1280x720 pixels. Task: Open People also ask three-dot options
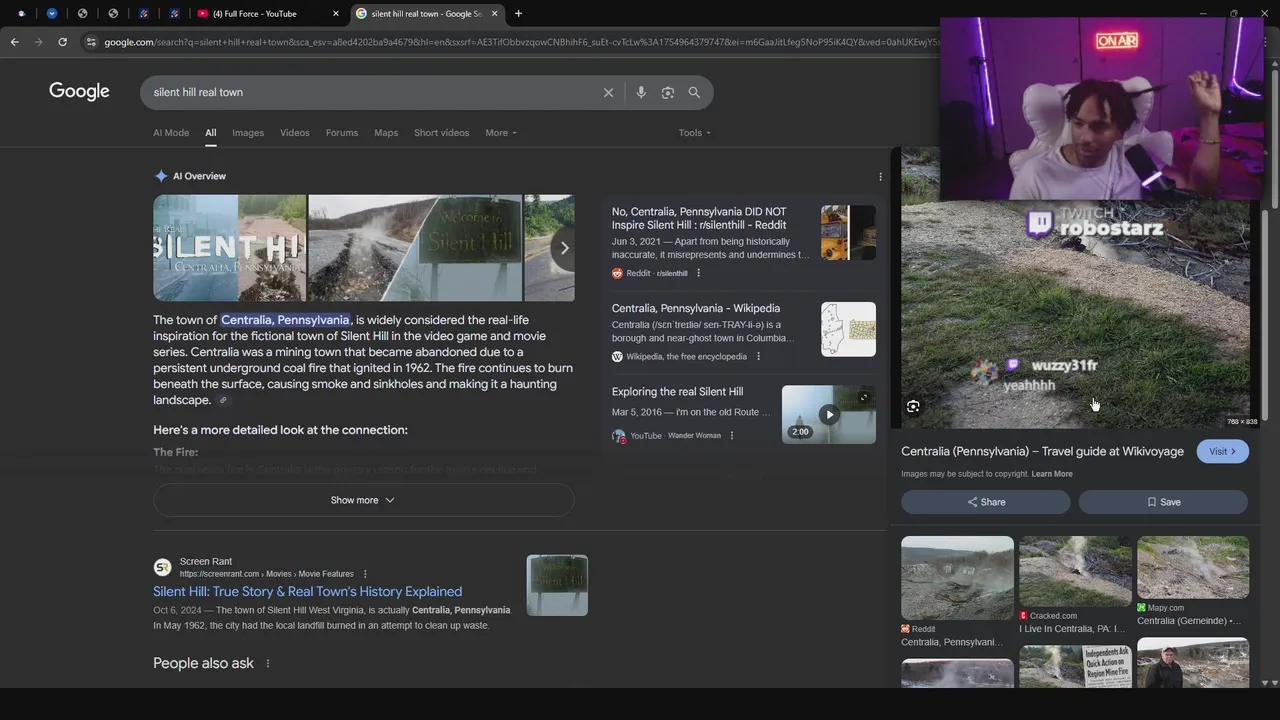[x=267, y=663]
